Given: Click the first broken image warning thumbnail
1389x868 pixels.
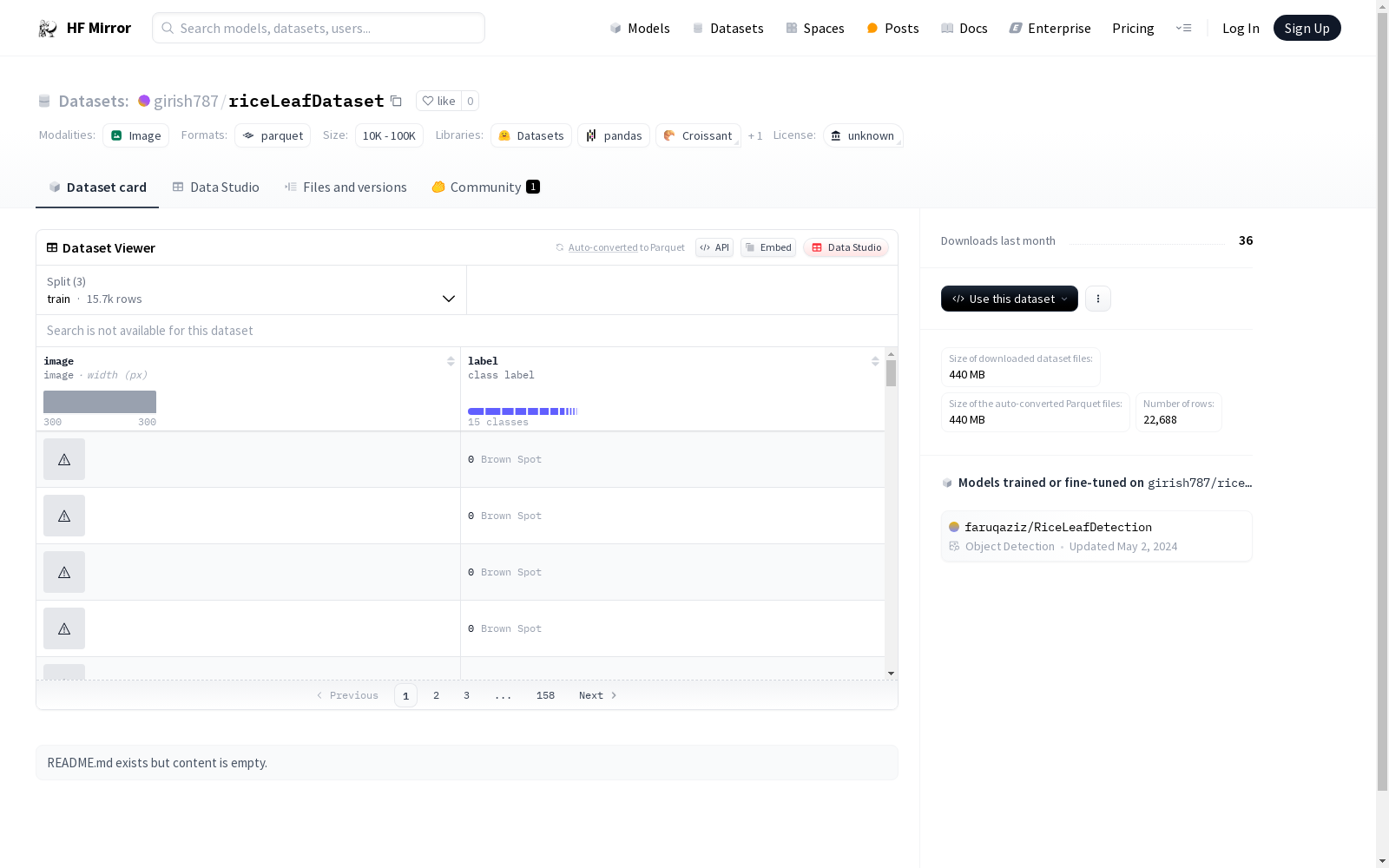Looking at the screenshot, I should pos(64,459).
